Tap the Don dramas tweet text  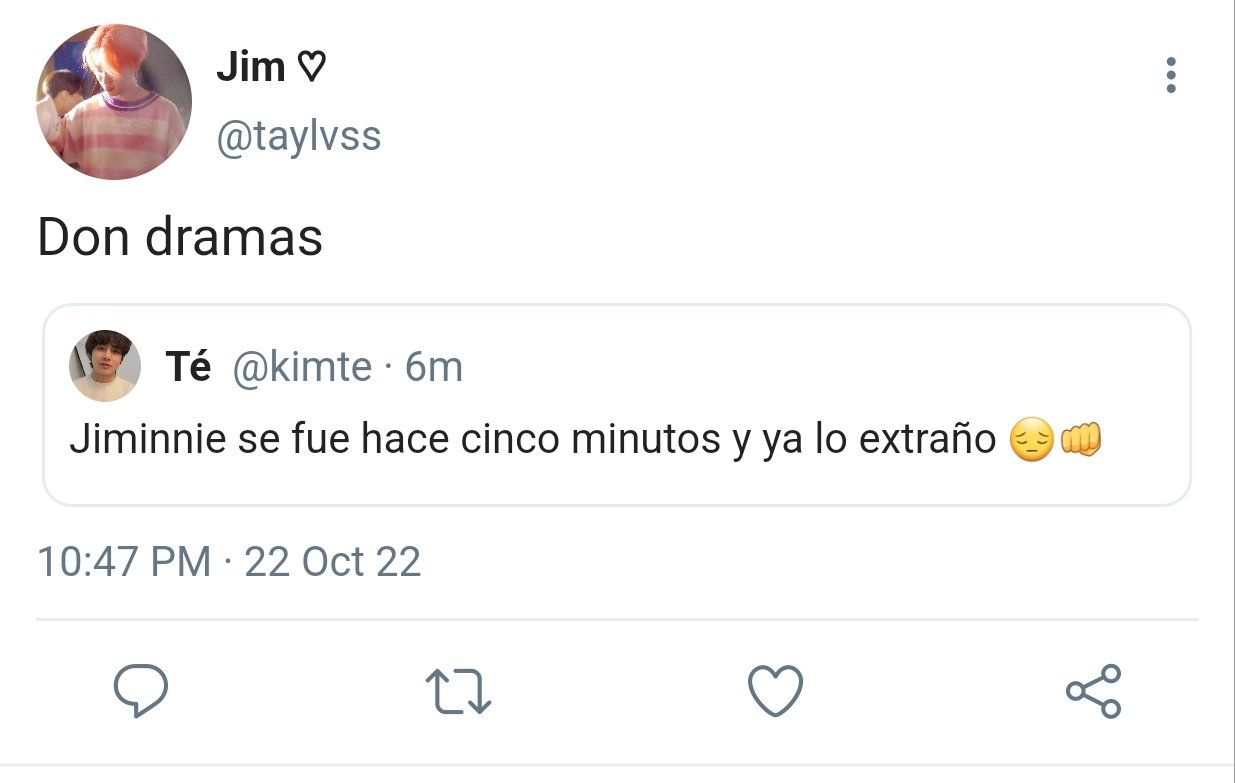[180, 238]
